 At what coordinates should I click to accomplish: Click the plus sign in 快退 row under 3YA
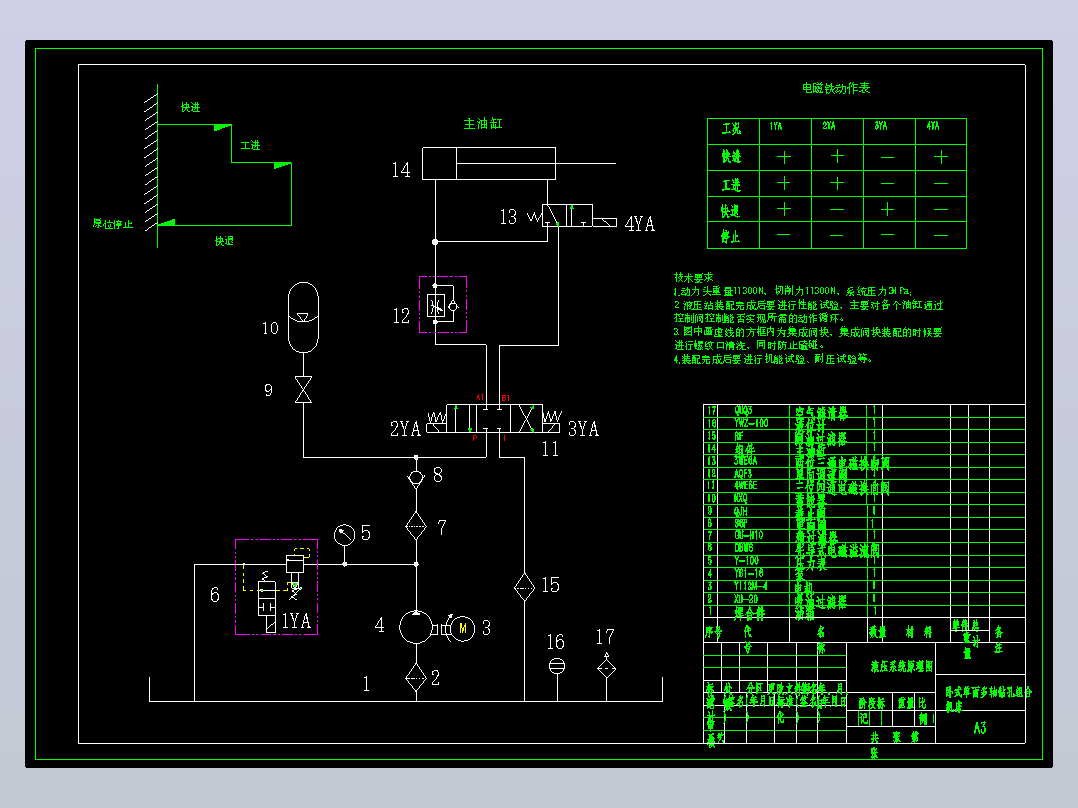coord(888,209)
